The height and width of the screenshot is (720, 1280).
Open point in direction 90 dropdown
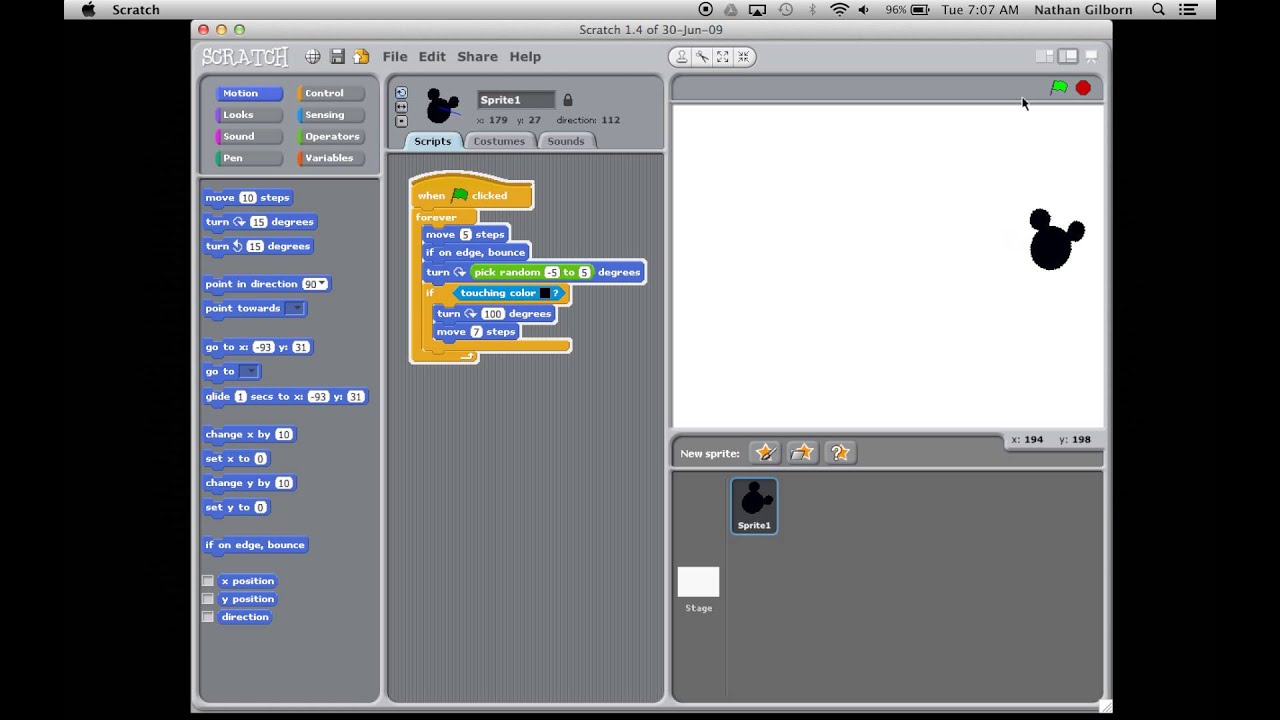coord(322,284)
